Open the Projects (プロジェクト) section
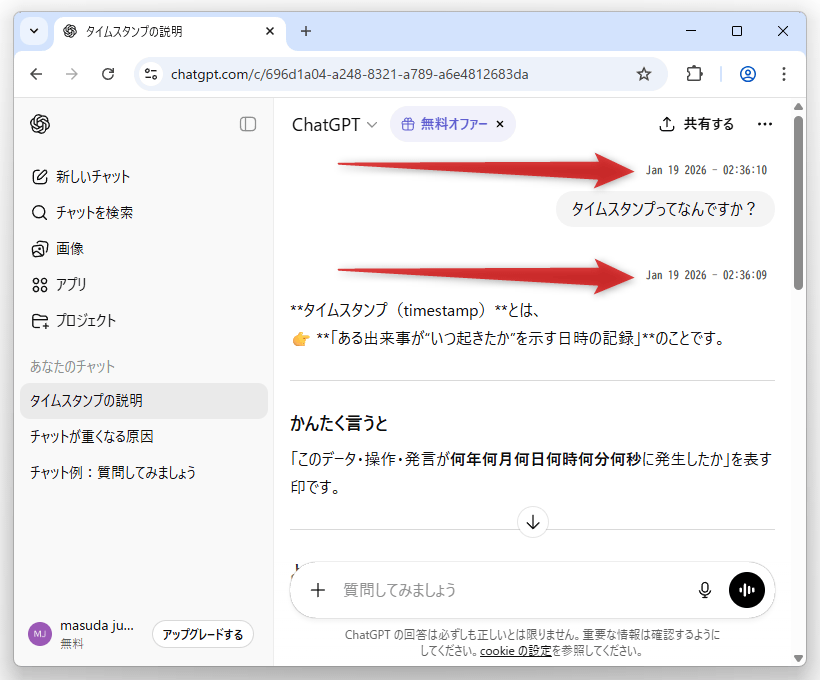The height and width of the screenshot is (680, 820). [x=85, y=321]
